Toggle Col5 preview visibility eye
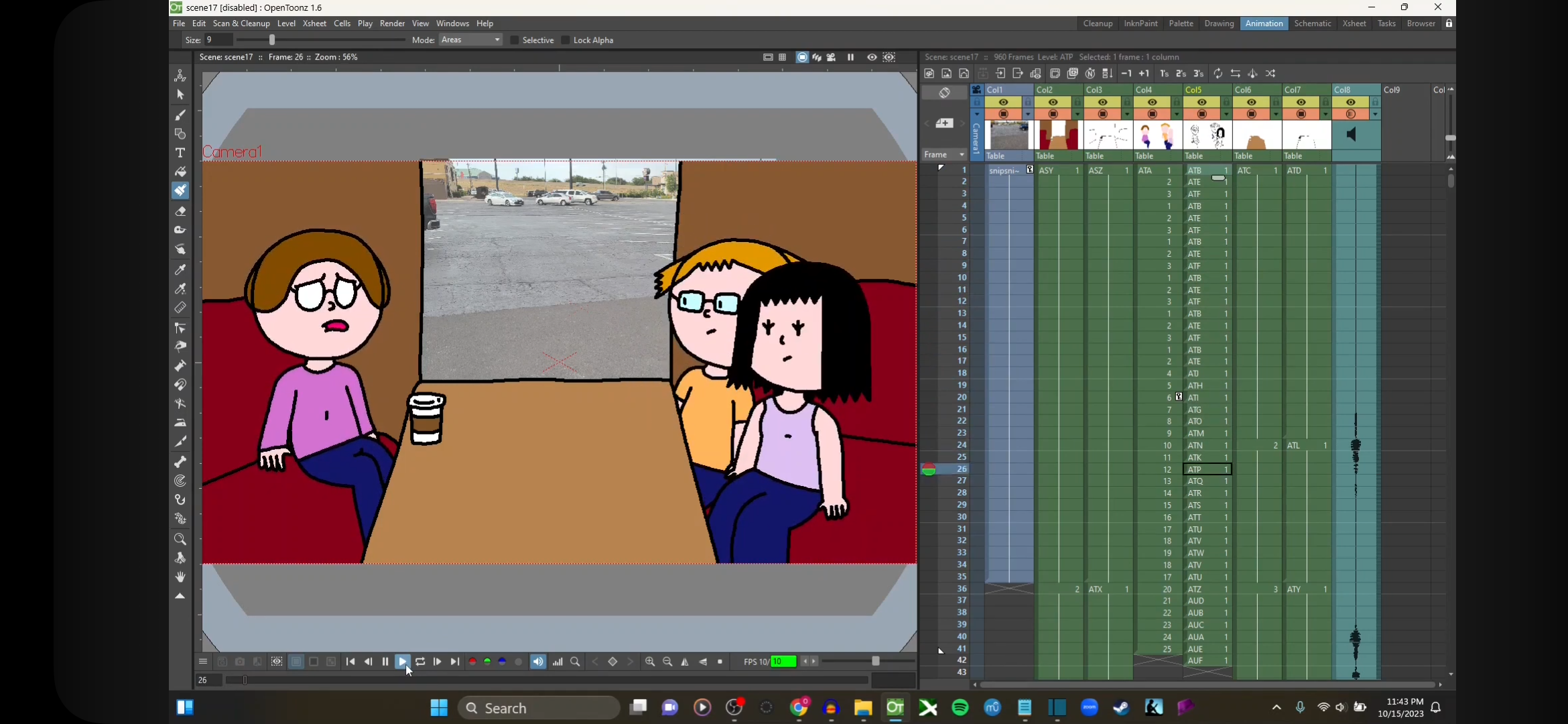Image resolution: width=1568 pixels, height=724 pixels. pyautogui.click(x=1201, y=102)
